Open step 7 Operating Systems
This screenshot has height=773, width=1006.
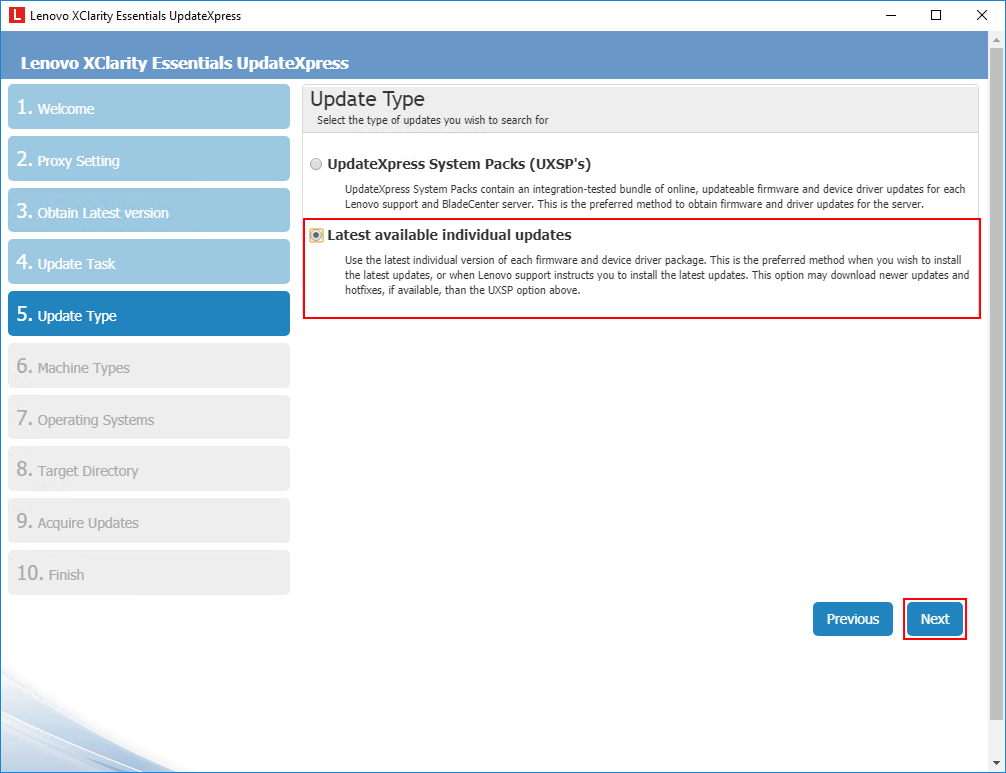click(149, 418)
